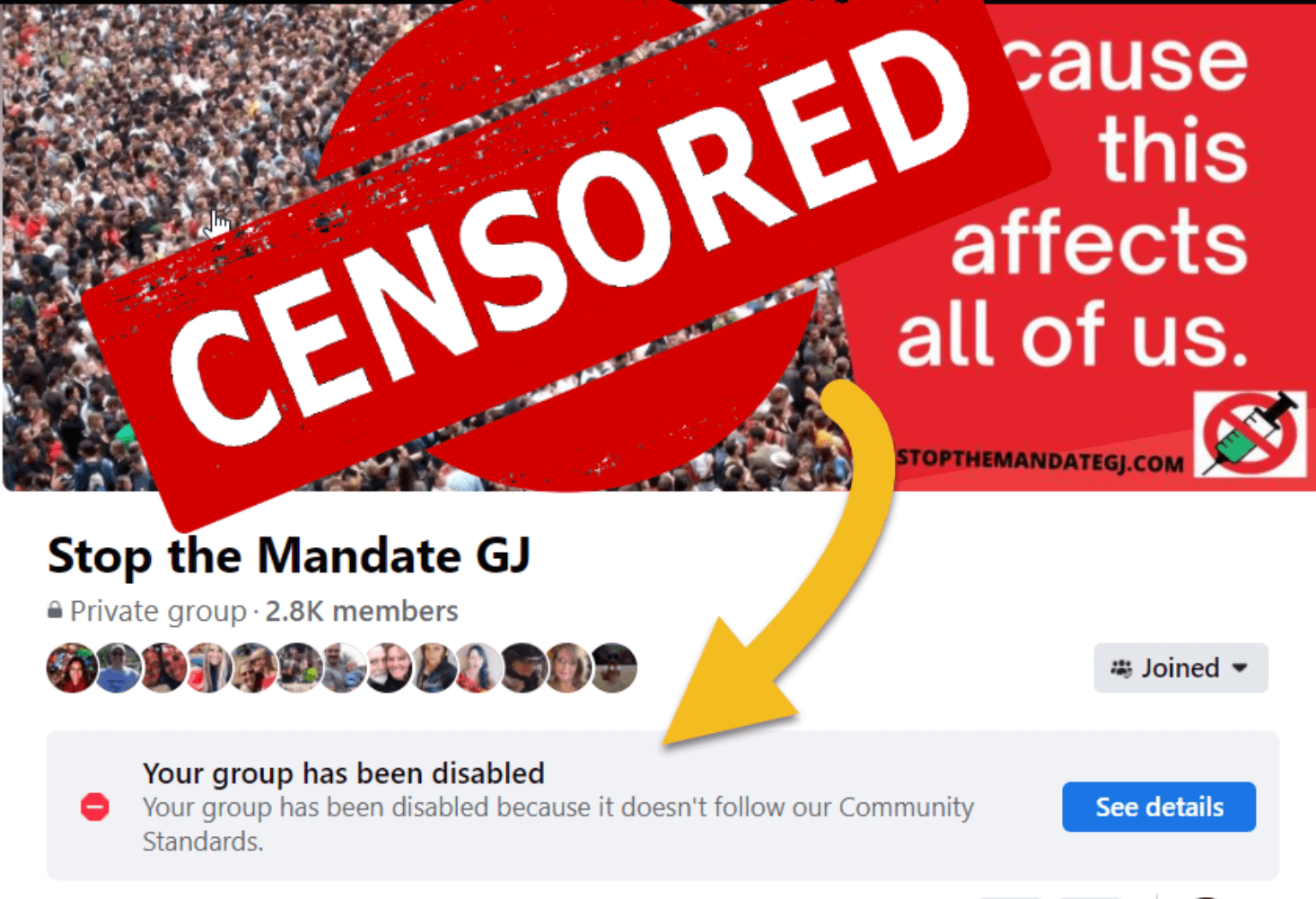Open the first member avatar in the row

click(71, 668)
